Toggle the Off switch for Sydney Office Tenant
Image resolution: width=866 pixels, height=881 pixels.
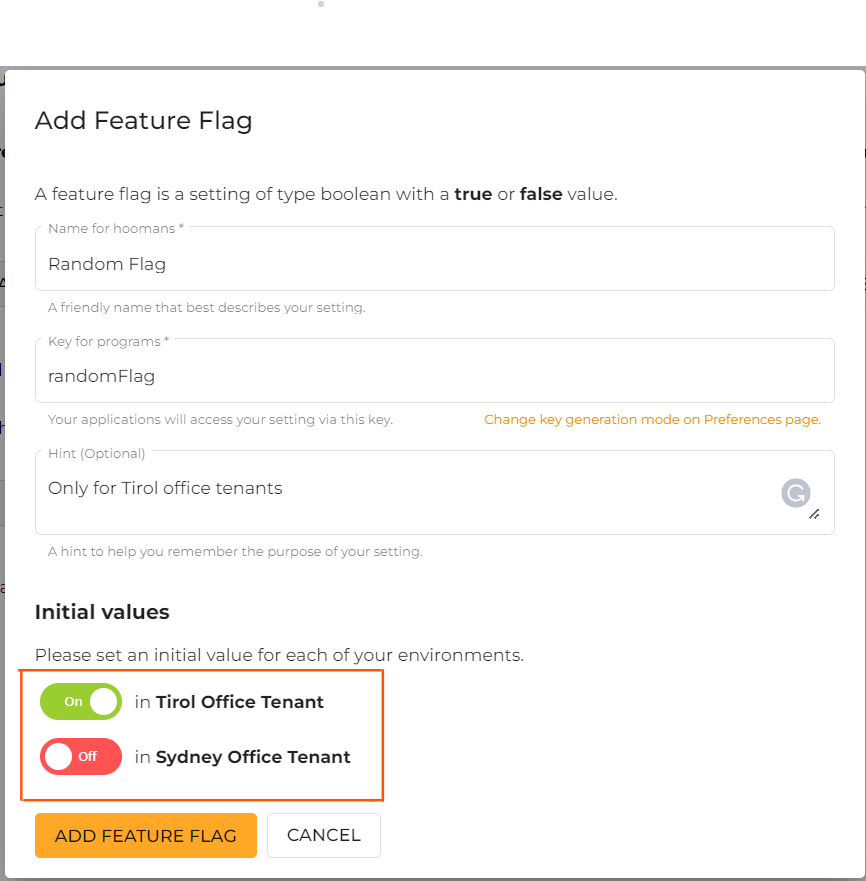click(80, 757)
